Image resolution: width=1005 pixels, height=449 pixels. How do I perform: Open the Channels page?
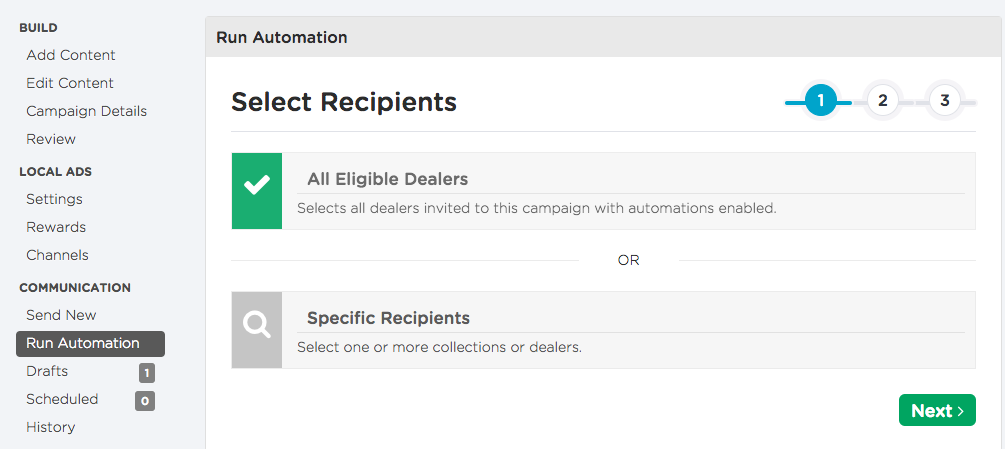pyautogui.click(x=57, y=255)
